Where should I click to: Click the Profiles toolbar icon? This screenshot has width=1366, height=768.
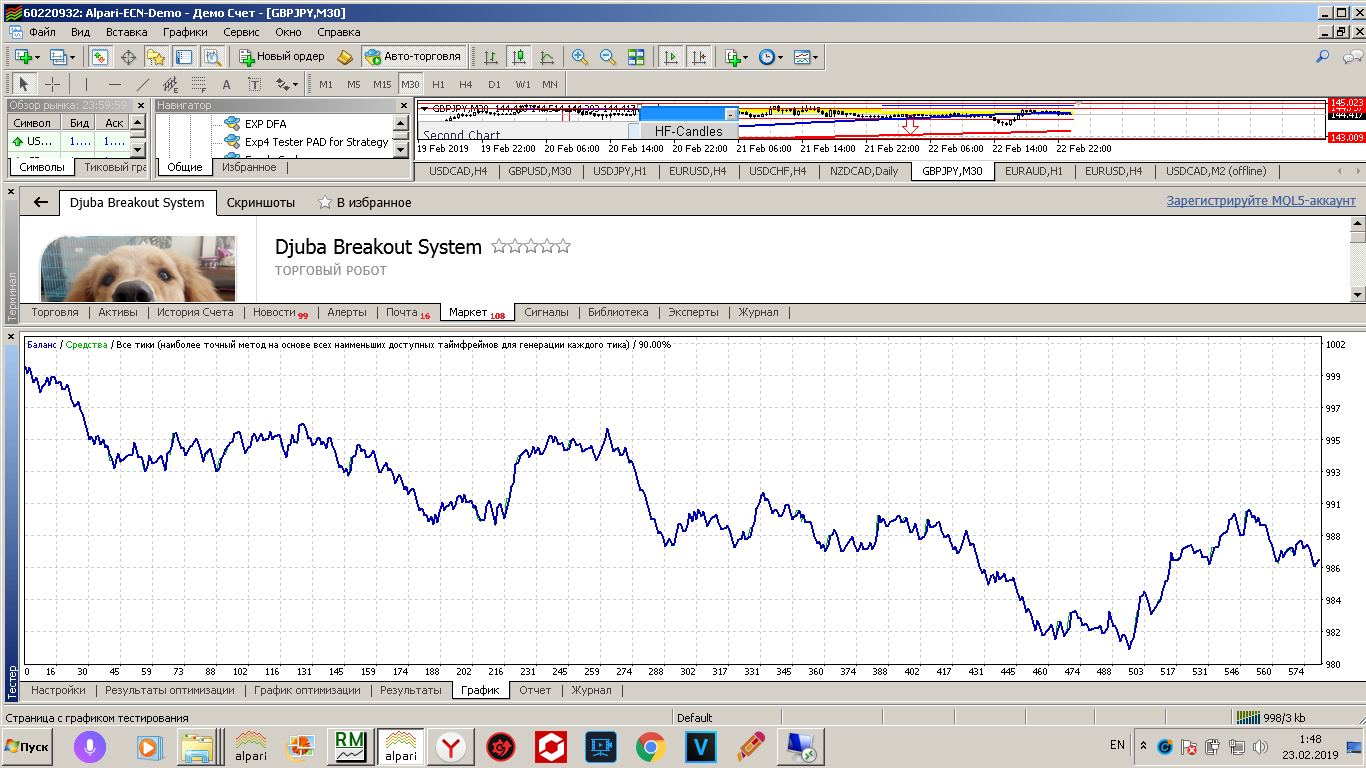(x=58, y=57)
